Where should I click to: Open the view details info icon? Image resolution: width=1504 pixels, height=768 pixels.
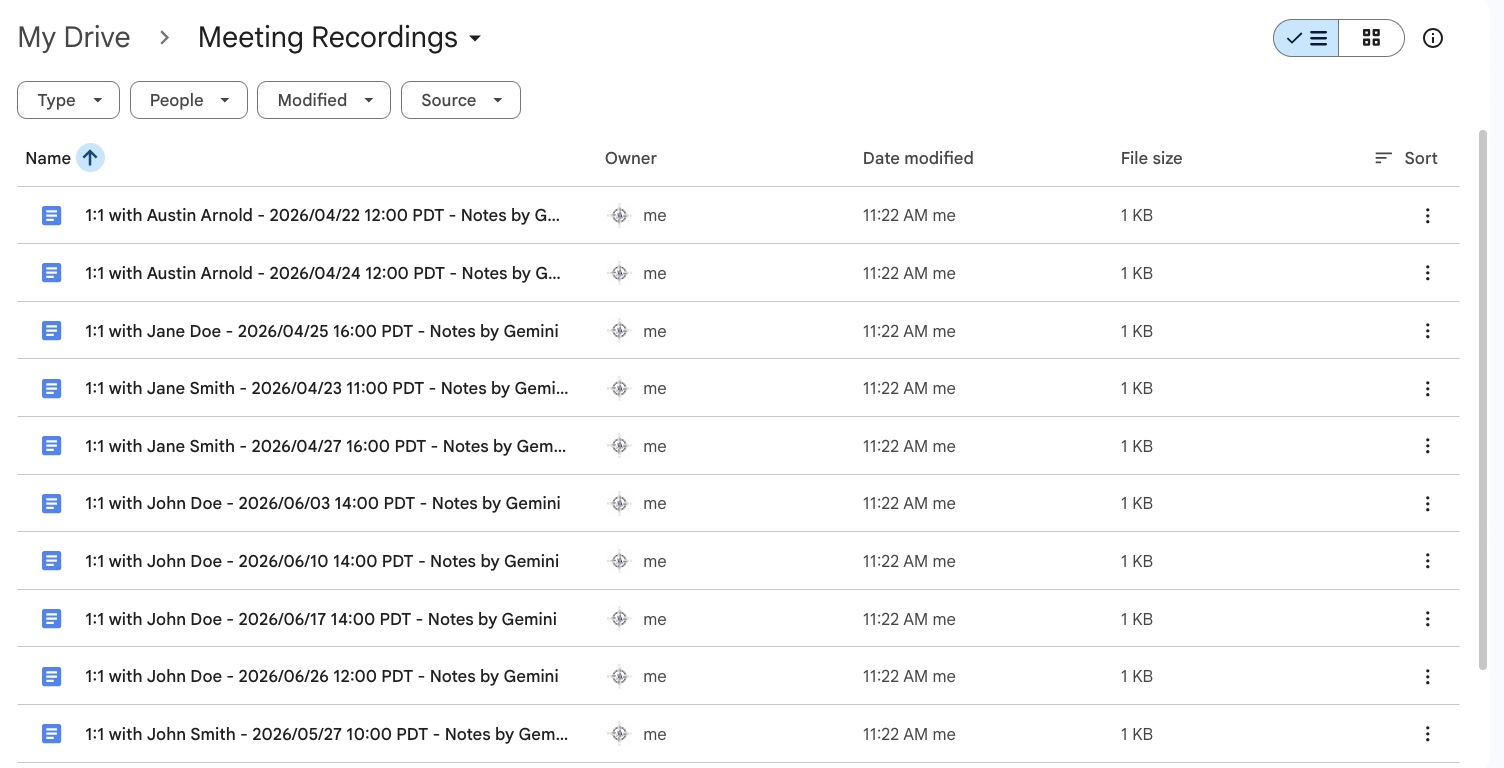[x=1433, y=38]
